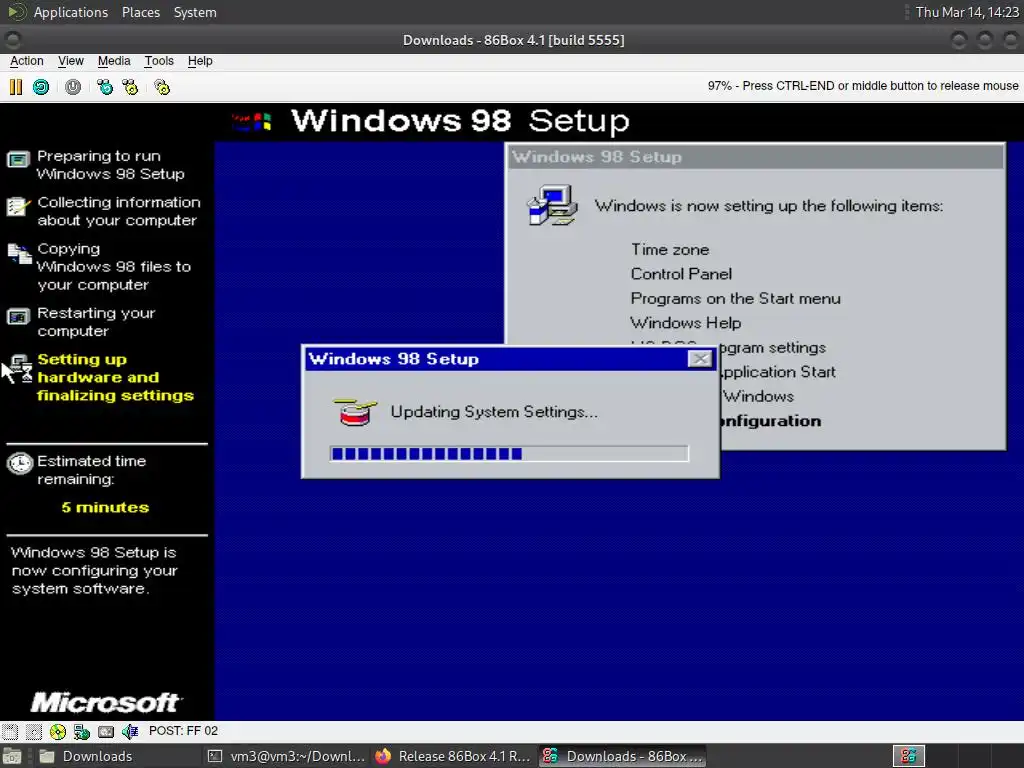
Task: Open machine settings via the last toolbar gear icon
Action: [162, 87]
